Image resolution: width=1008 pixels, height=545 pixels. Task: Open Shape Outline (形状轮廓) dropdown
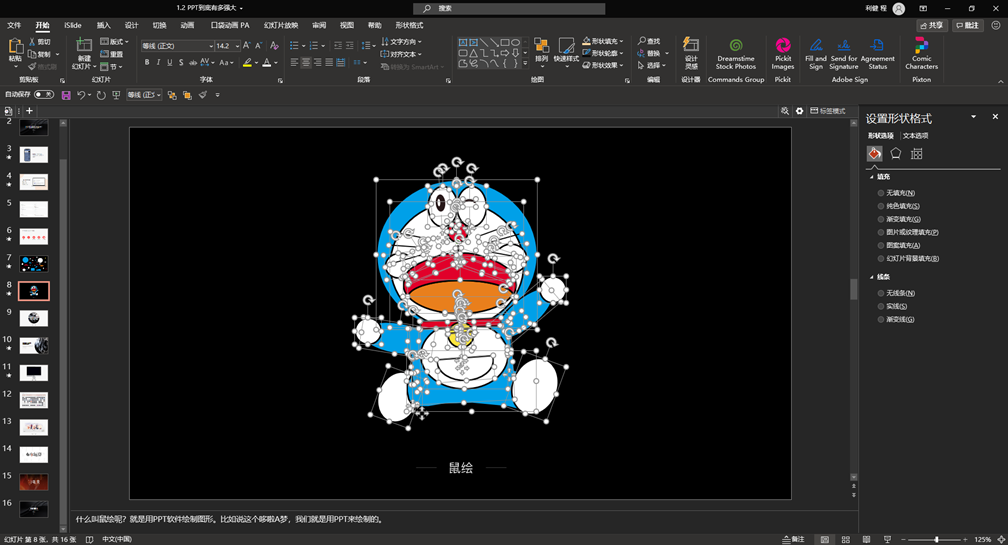[x=603, y=53]
